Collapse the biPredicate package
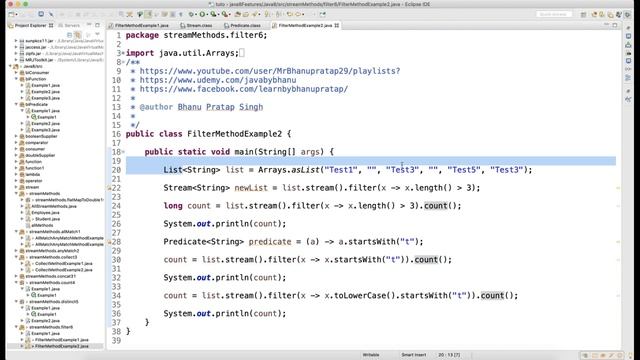Image resolution: width=640 pixels, height=360 pixels. click(16, 104)
